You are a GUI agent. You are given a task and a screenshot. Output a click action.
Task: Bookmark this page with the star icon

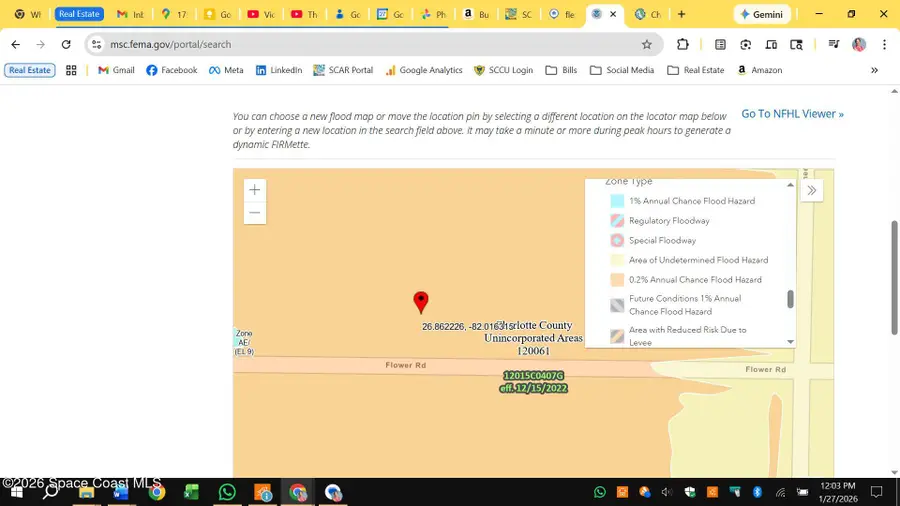(x=647, y=44)
